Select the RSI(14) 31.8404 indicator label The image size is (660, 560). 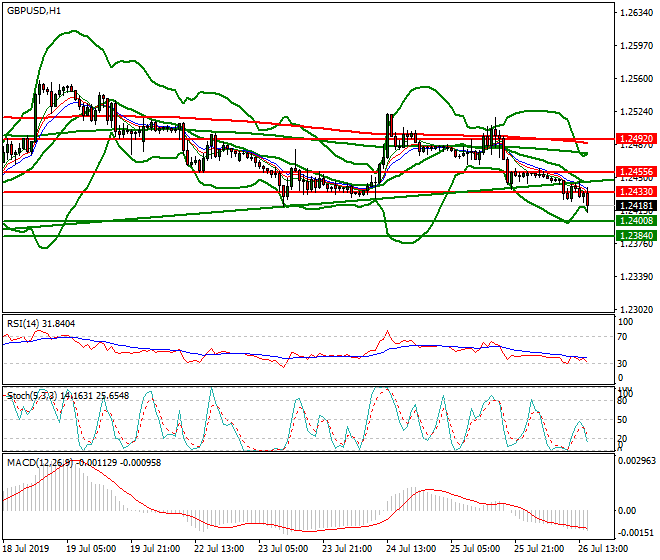[x=41, y=324]
